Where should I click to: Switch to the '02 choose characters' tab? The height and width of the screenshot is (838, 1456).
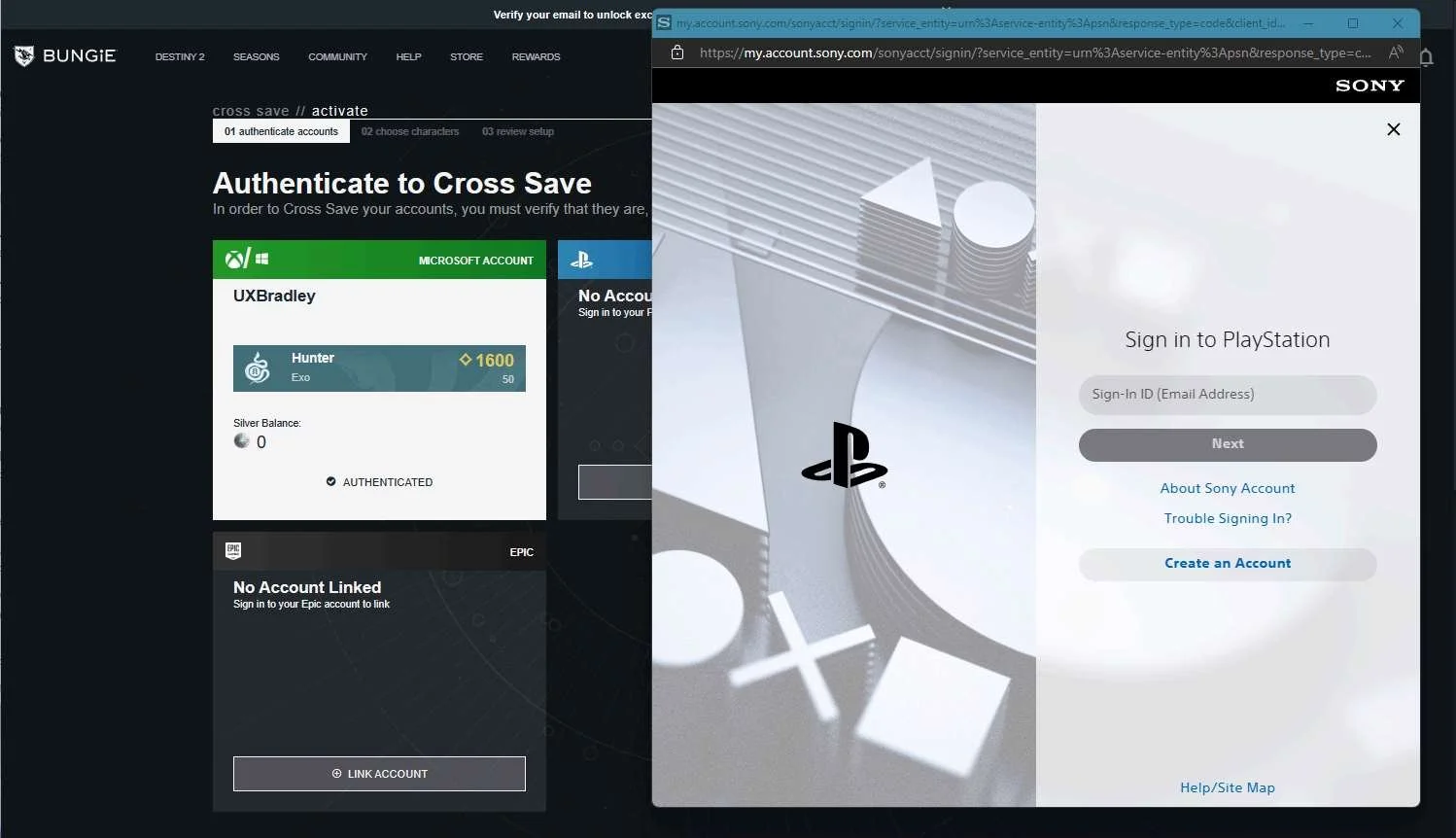(x=410, y=131)
